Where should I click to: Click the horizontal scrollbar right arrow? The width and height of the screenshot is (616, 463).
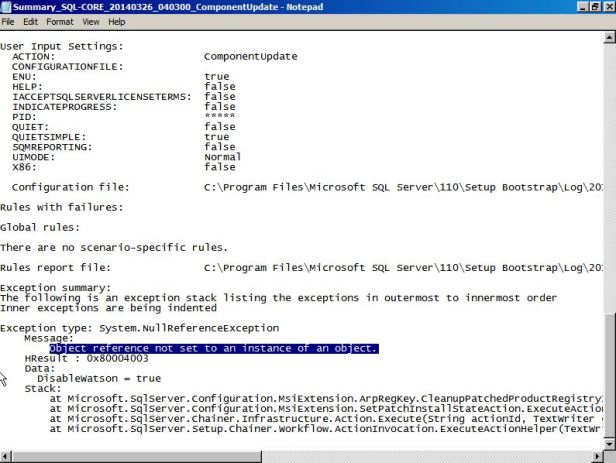click(598, 457)
